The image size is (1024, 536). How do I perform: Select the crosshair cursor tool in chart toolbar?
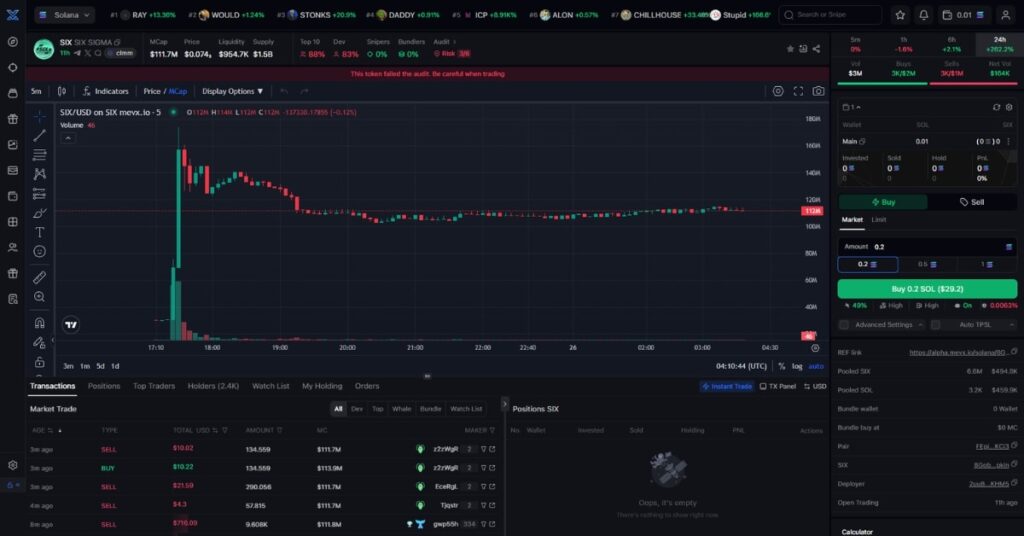pyautogui.click(x=39, y=116)
